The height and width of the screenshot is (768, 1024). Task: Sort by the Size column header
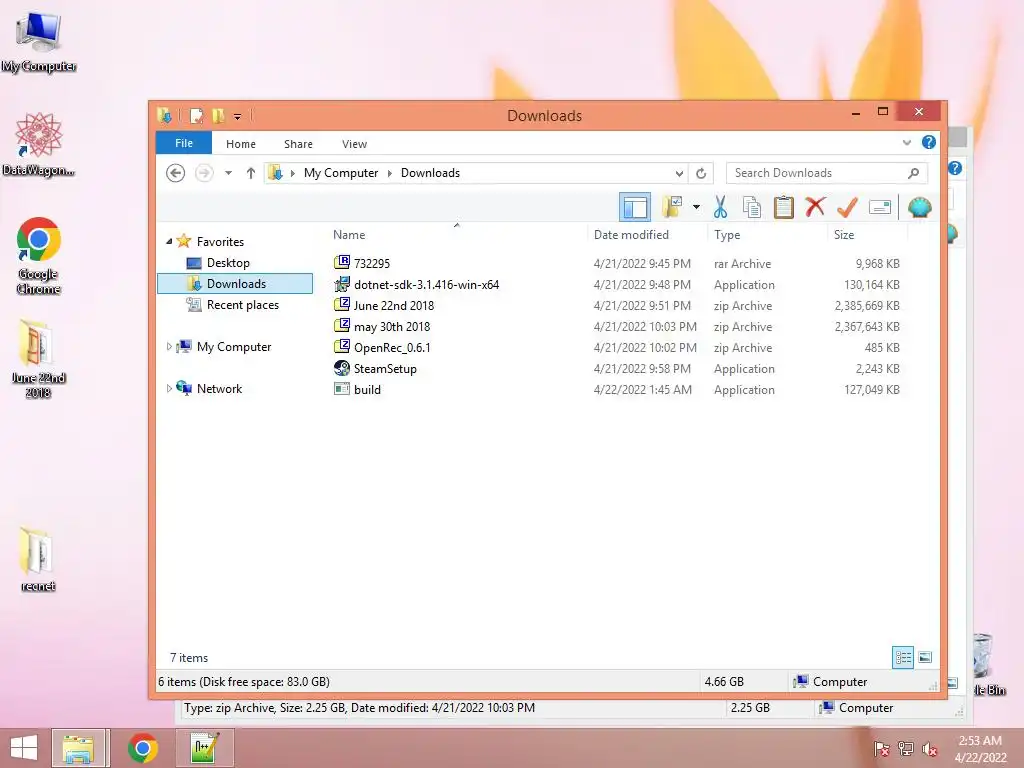(x=844, y=234)
